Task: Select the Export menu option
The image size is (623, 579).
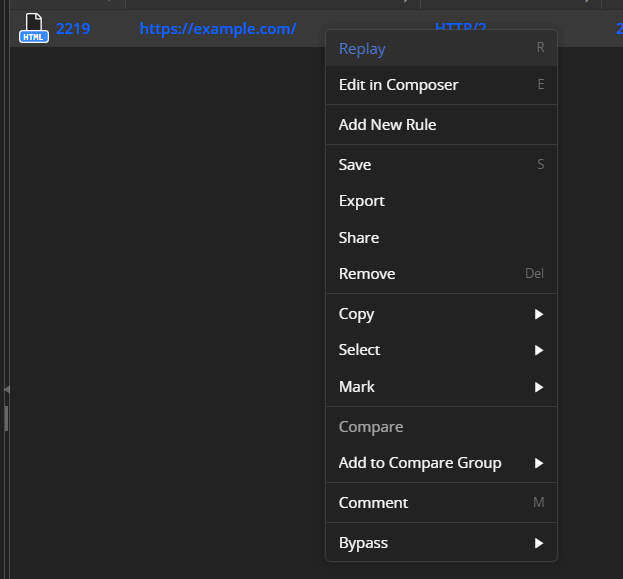Action: coord(441,201)
